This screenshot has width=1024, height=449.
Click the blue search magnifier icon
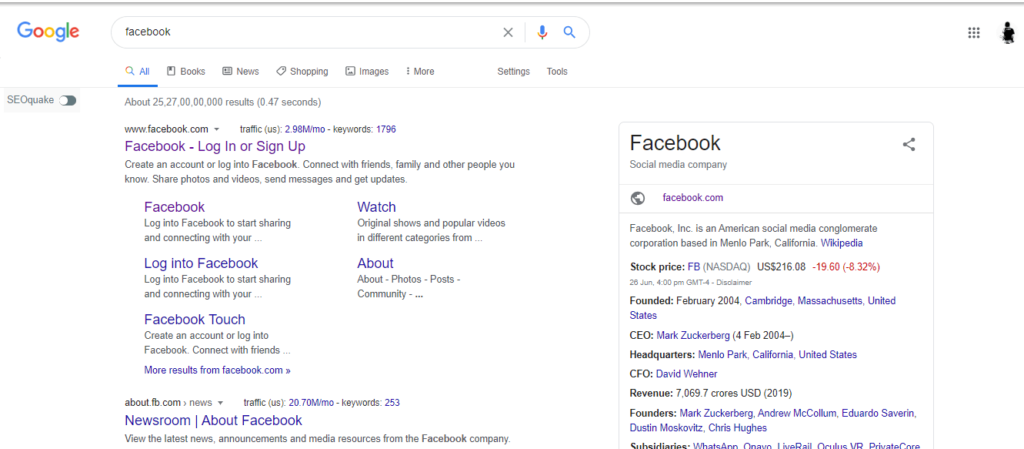tap(569, 32)
